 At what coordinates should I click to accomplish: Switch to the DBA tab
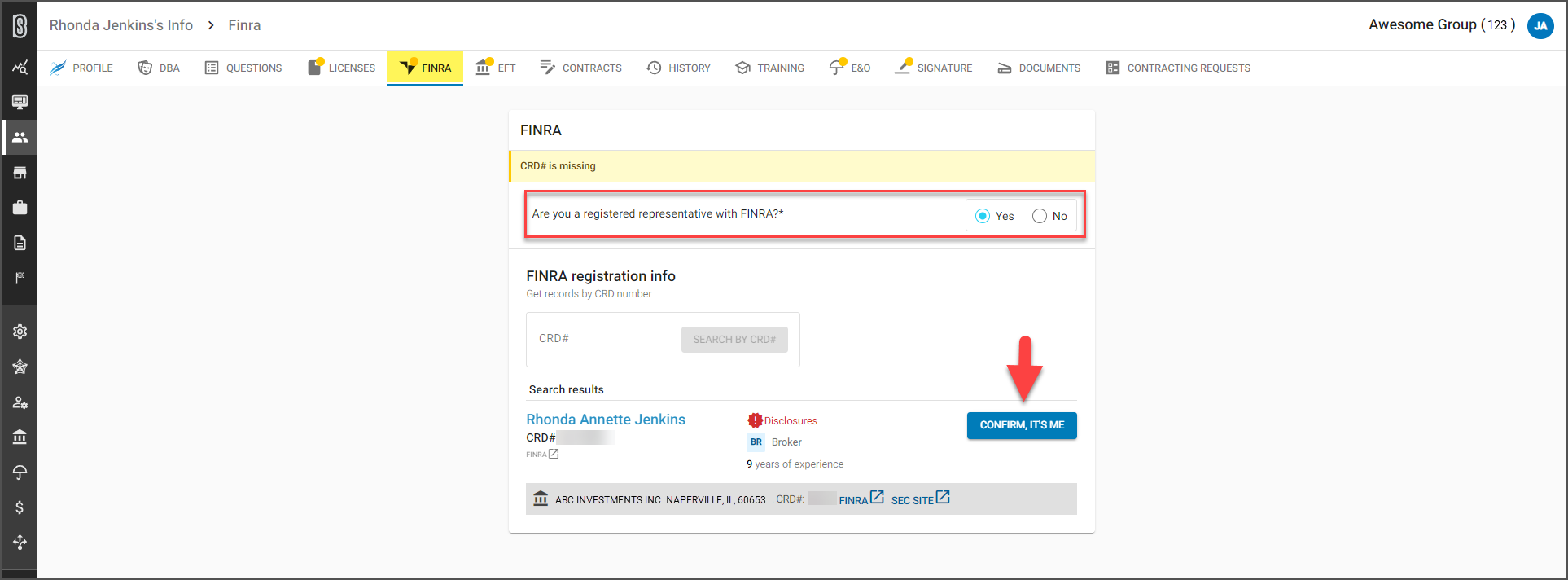point(159,68)
